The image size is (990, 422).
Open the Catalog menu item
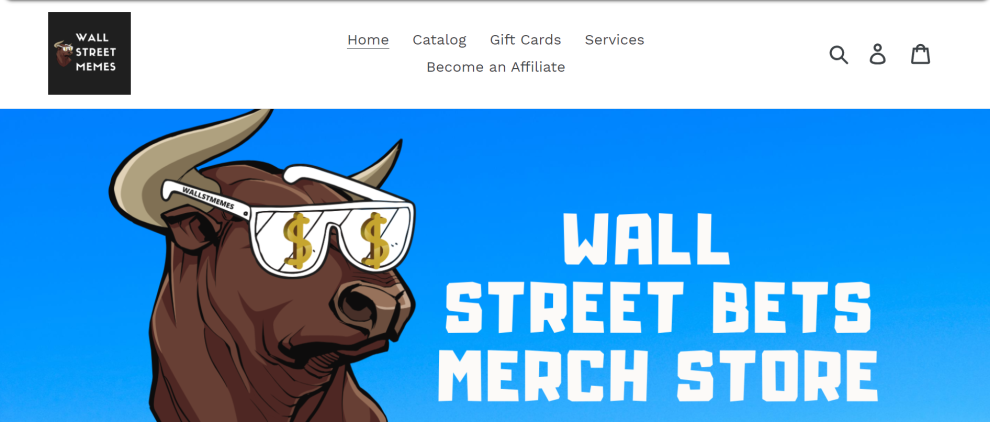coord(439,40)
